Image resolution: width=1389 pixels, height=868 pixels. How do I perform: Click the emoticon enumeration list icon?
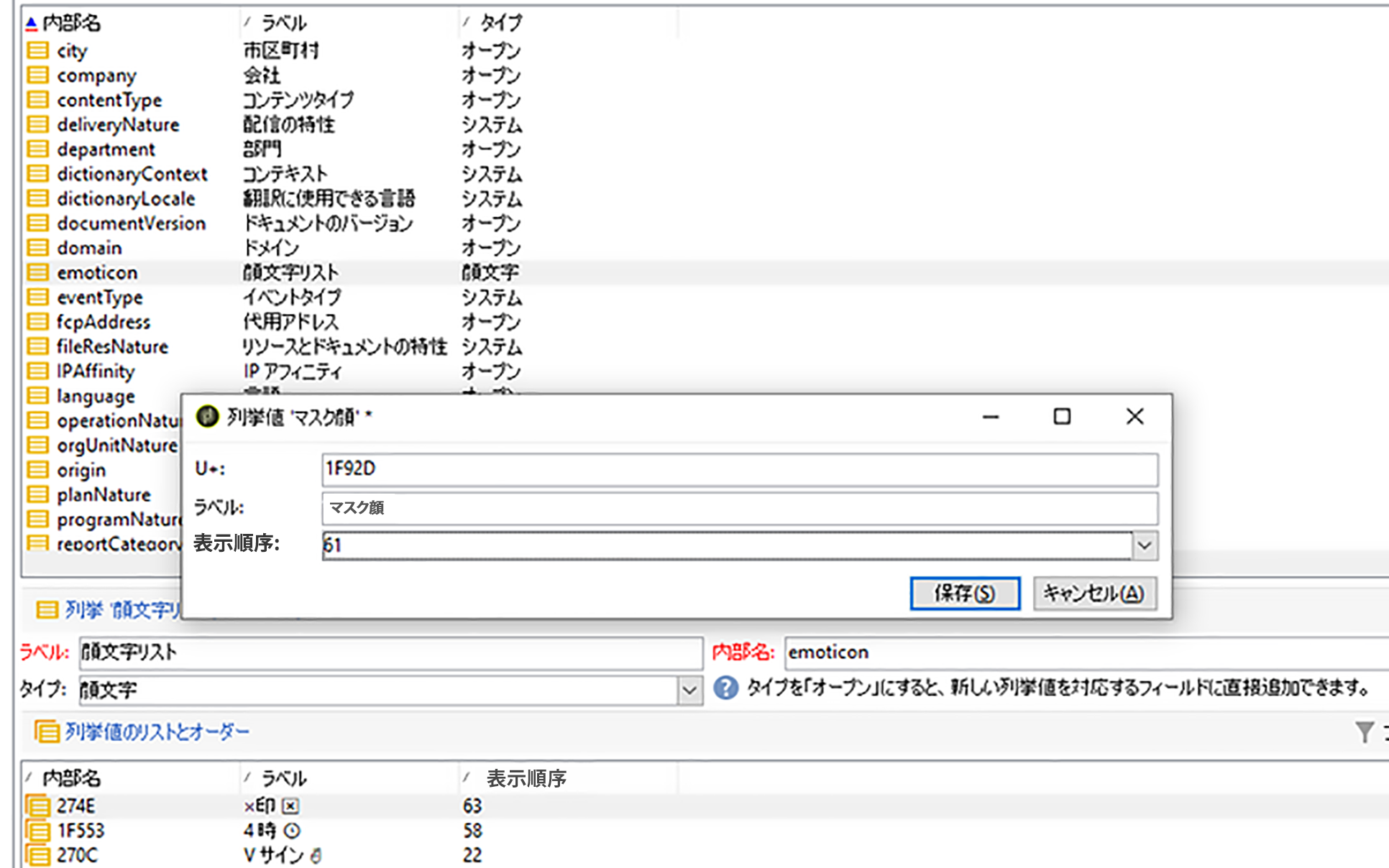click(x=37, y=273)
